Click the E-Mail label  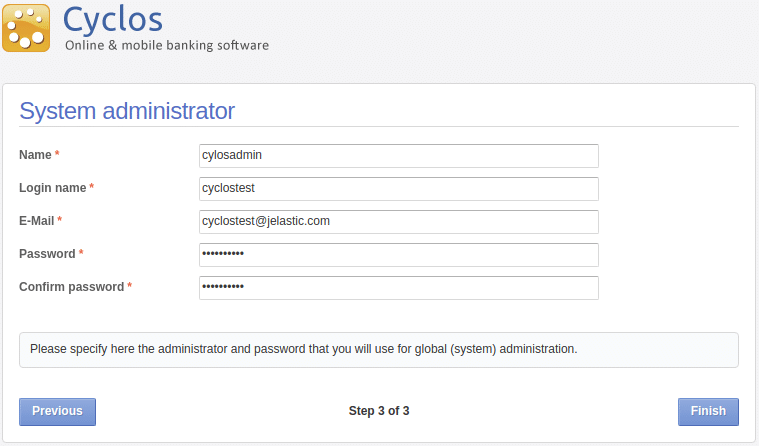36,221
